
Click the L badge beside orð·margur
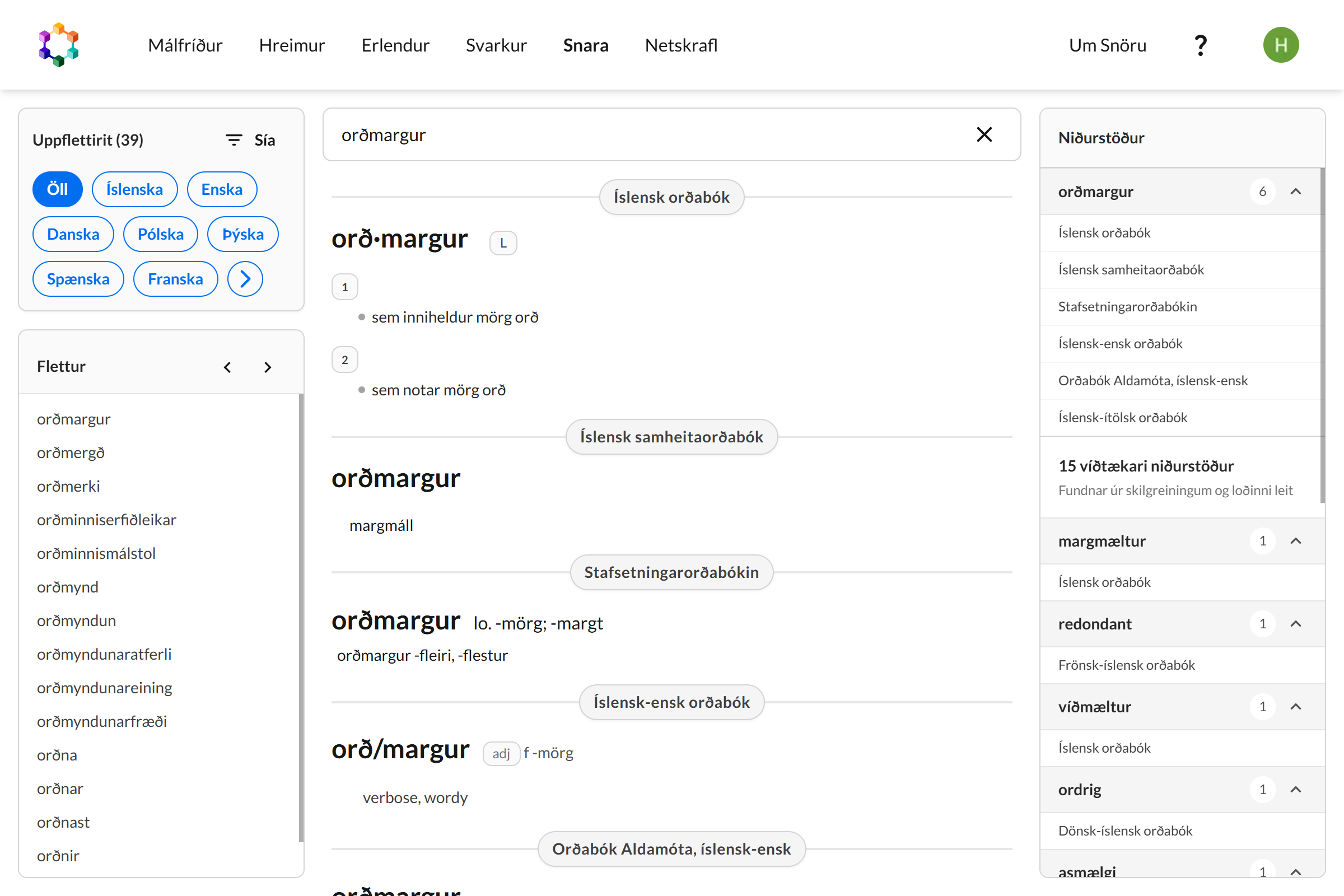tap(503, 243)
